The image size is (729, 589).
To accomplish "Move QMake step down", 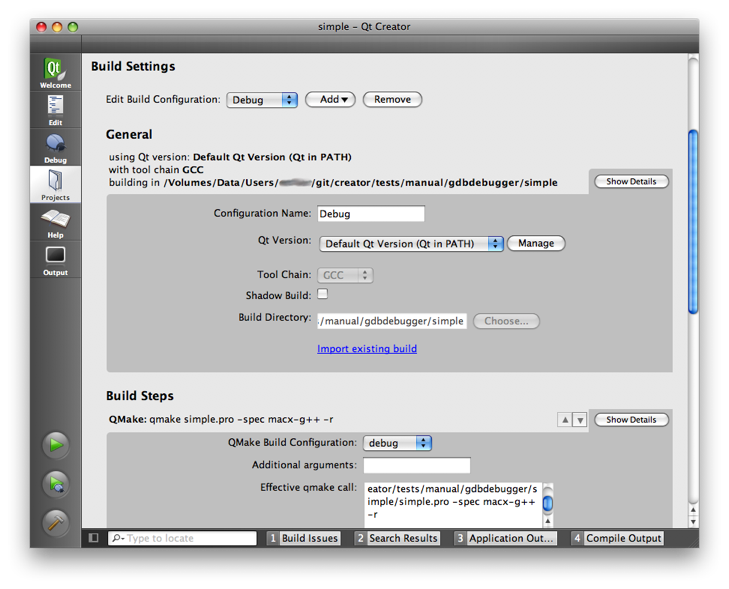I will pos(580,420).
